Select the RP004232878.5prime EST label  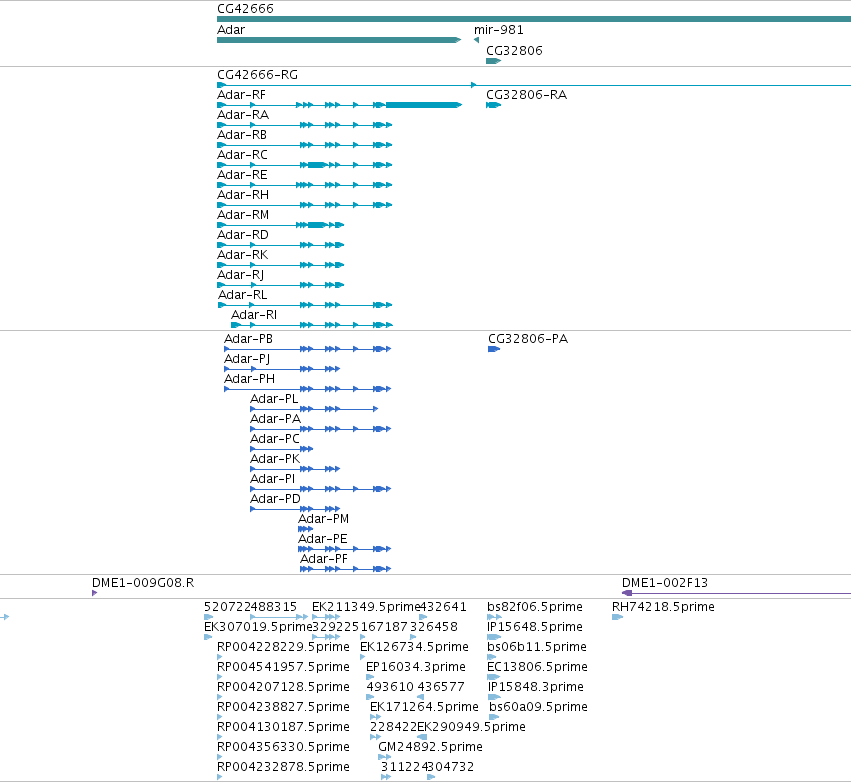(x=283, y=767)
